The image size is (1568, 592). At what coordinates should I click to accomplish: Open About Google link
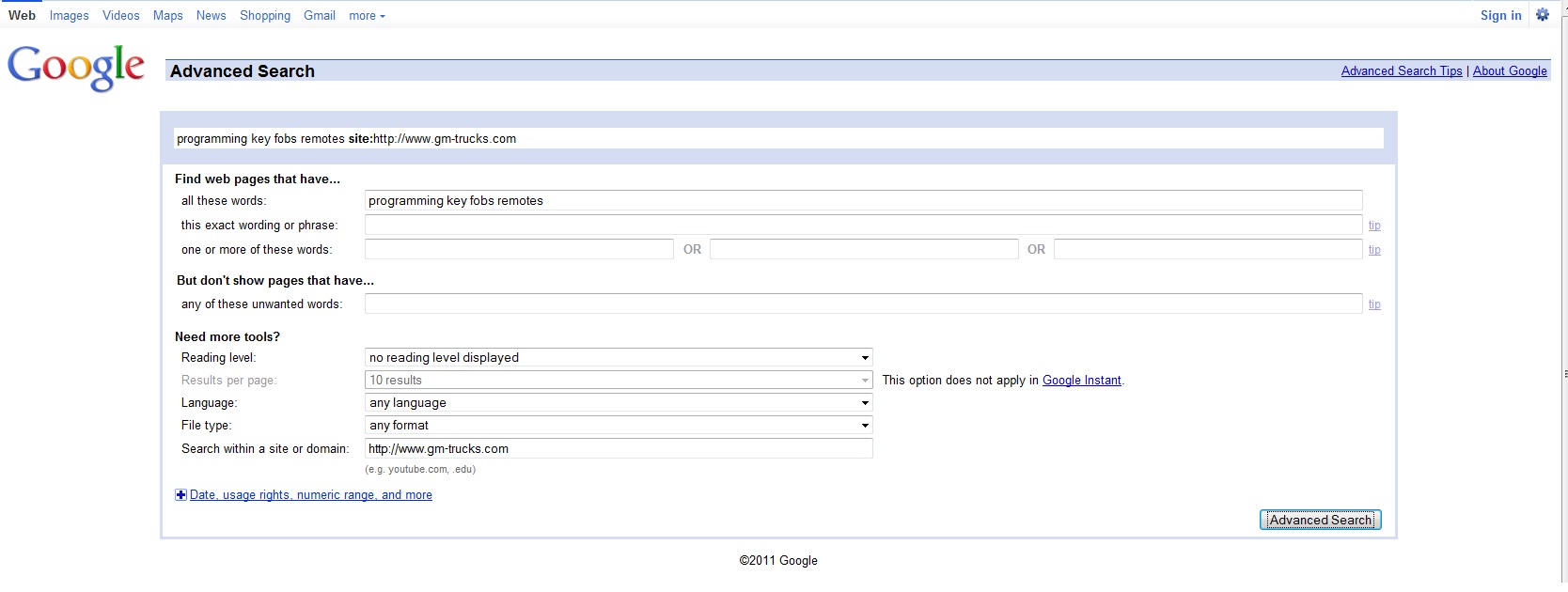[x=1510, y=70]
